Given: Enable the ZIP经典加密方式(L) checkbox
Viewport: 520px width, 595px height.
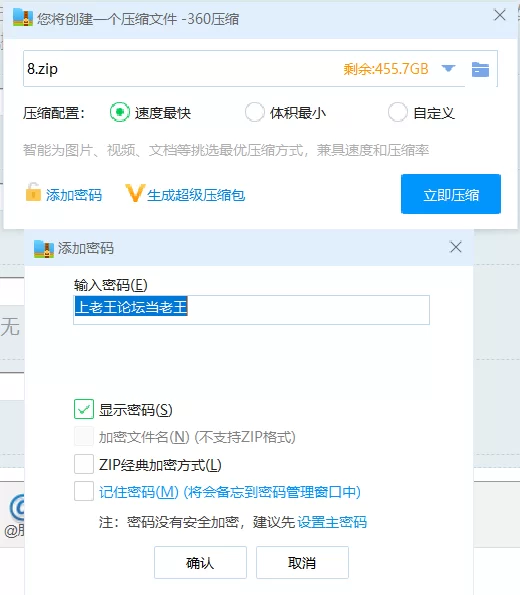Looking at the screenshot, I should click(84, 464).
